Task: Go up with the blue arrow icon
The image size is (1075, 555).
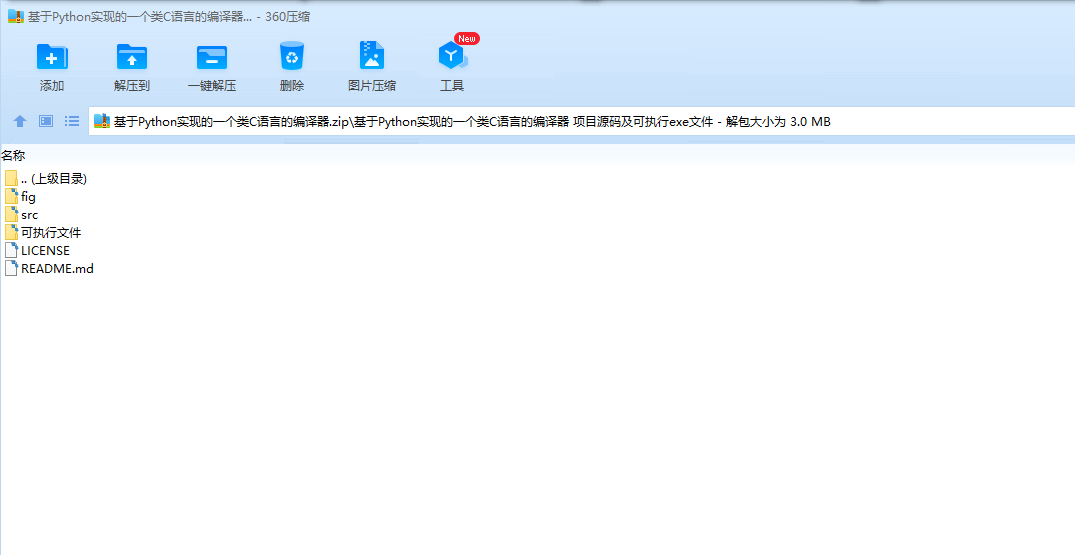Action: point(20,121)
